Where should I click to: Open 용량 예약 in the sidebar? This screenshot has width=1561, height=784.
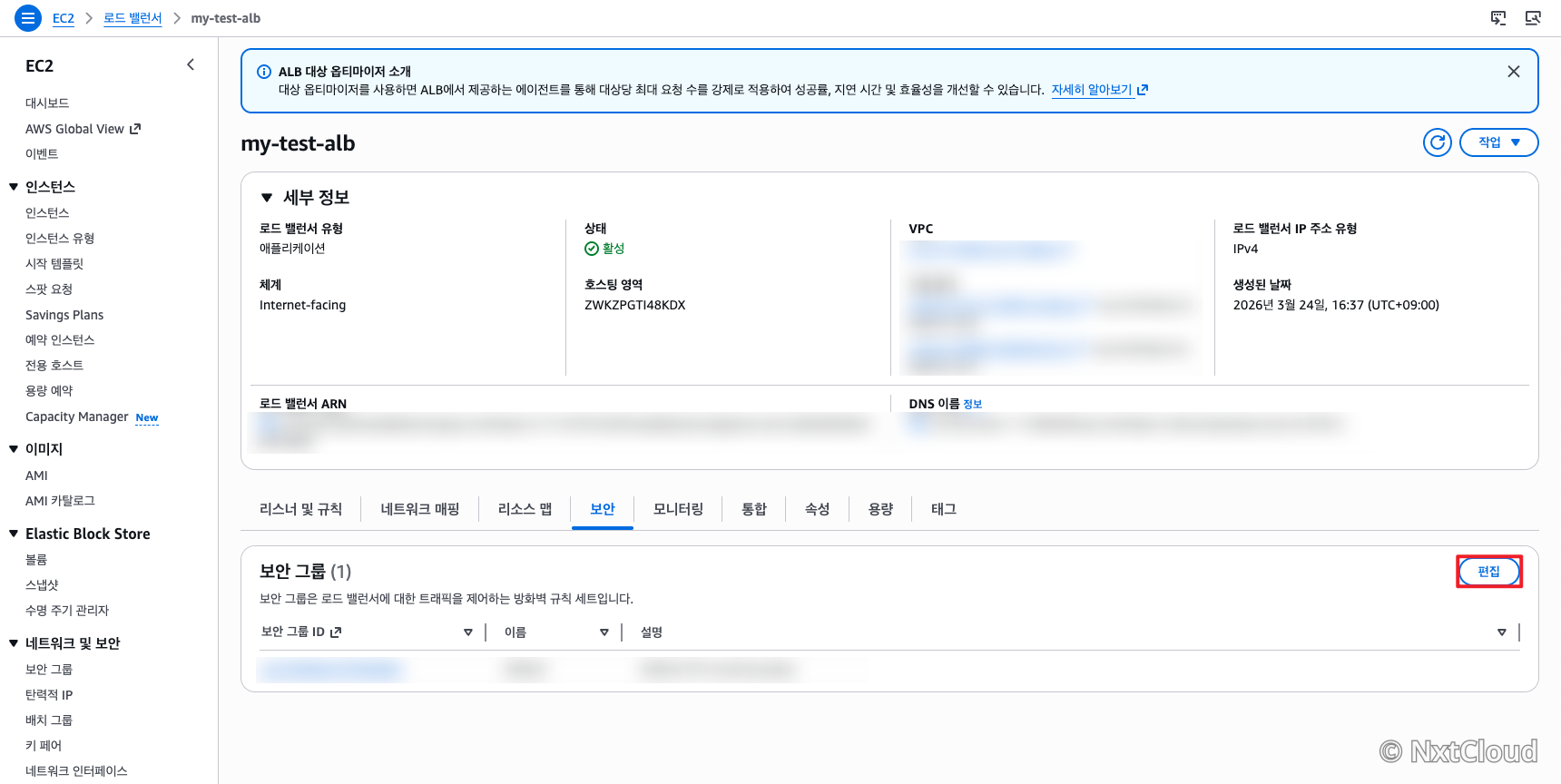[49, 391]
